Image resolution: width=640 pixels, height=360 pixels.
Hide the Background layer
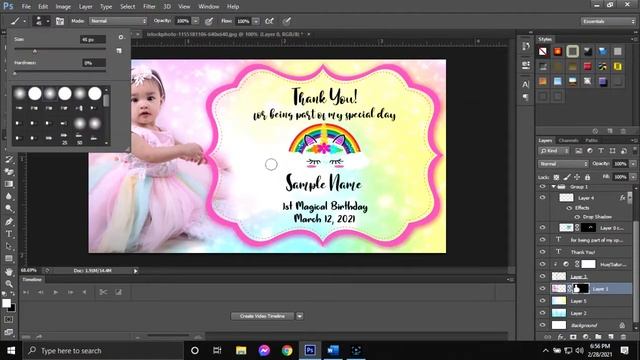point(542,325)
